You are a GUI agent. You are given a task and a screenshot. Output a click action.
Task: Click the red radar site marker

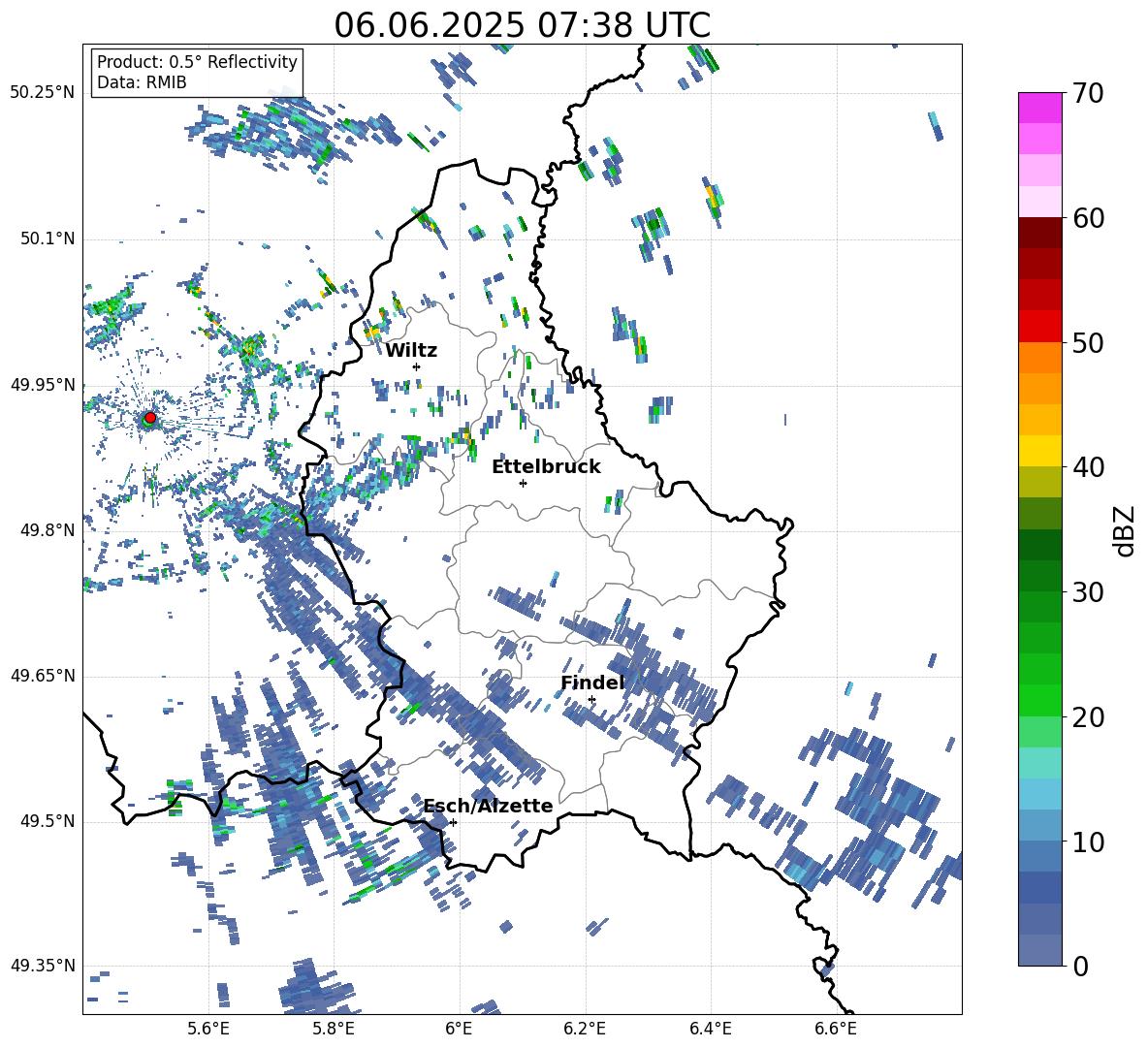(150, 418)
